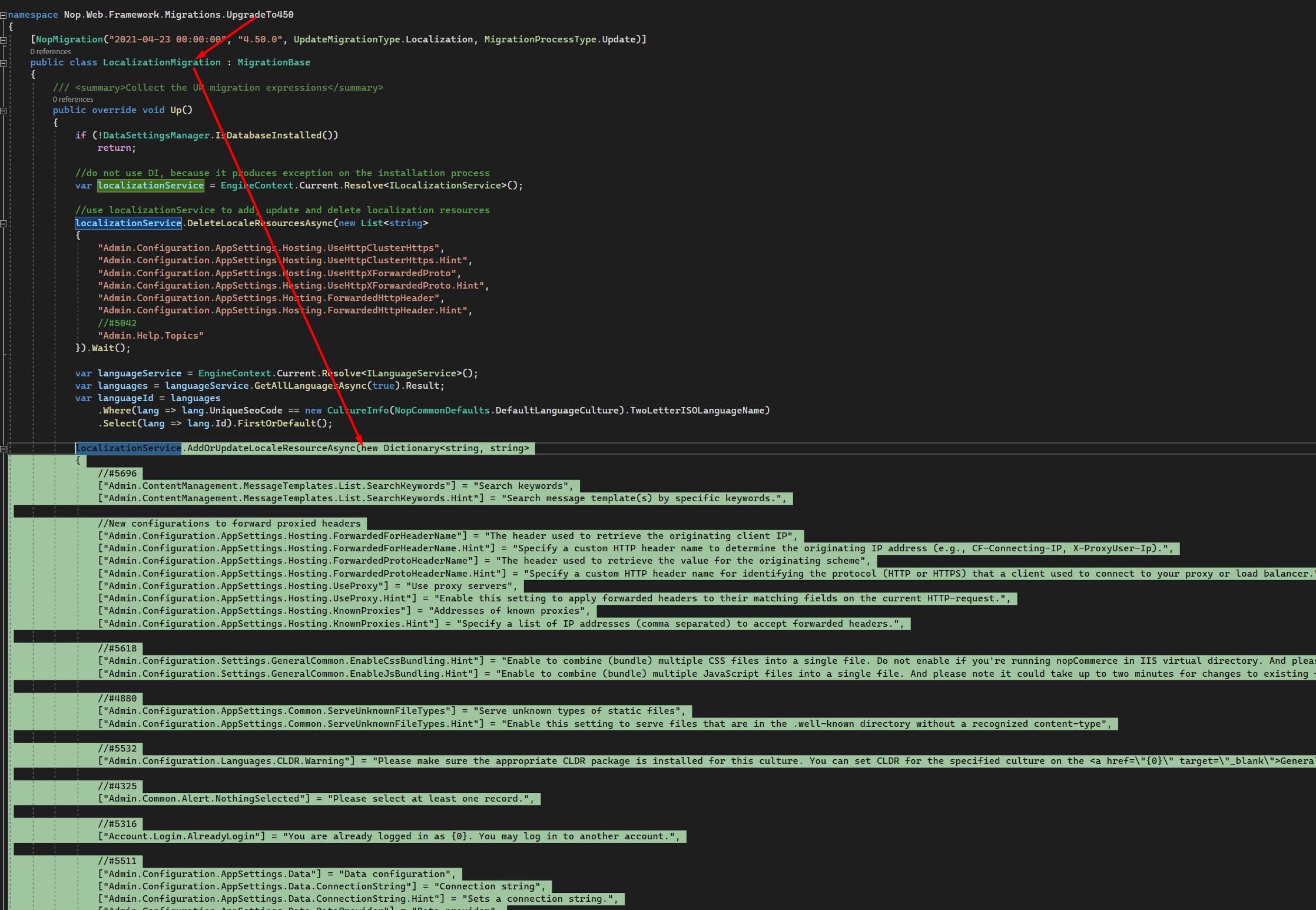
Task: Click the ILocalizationService generic type argument
Action: click(446, 185)
